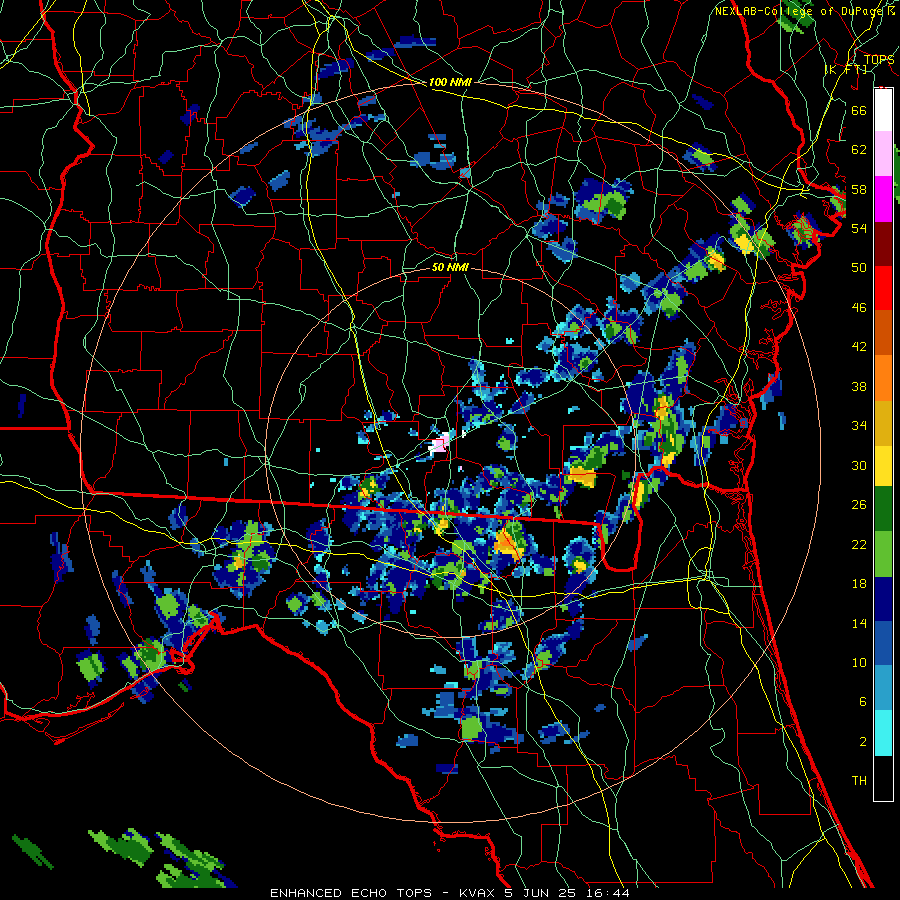The image size is (900, 900).
Task: Click the legend value 2
Action: coord(862,741)
